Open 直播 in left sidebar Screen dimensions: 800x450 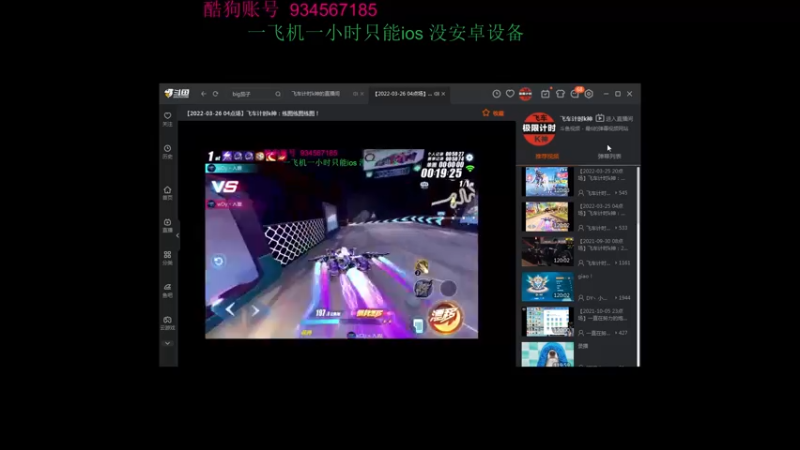tap(167, 226)
